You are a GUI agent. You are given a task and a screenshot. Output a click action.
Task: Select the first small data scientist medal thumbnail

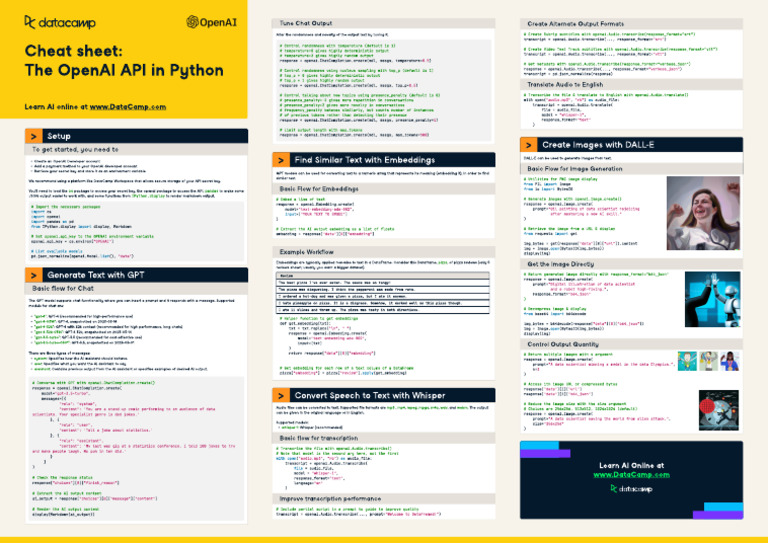click(687, 361)
